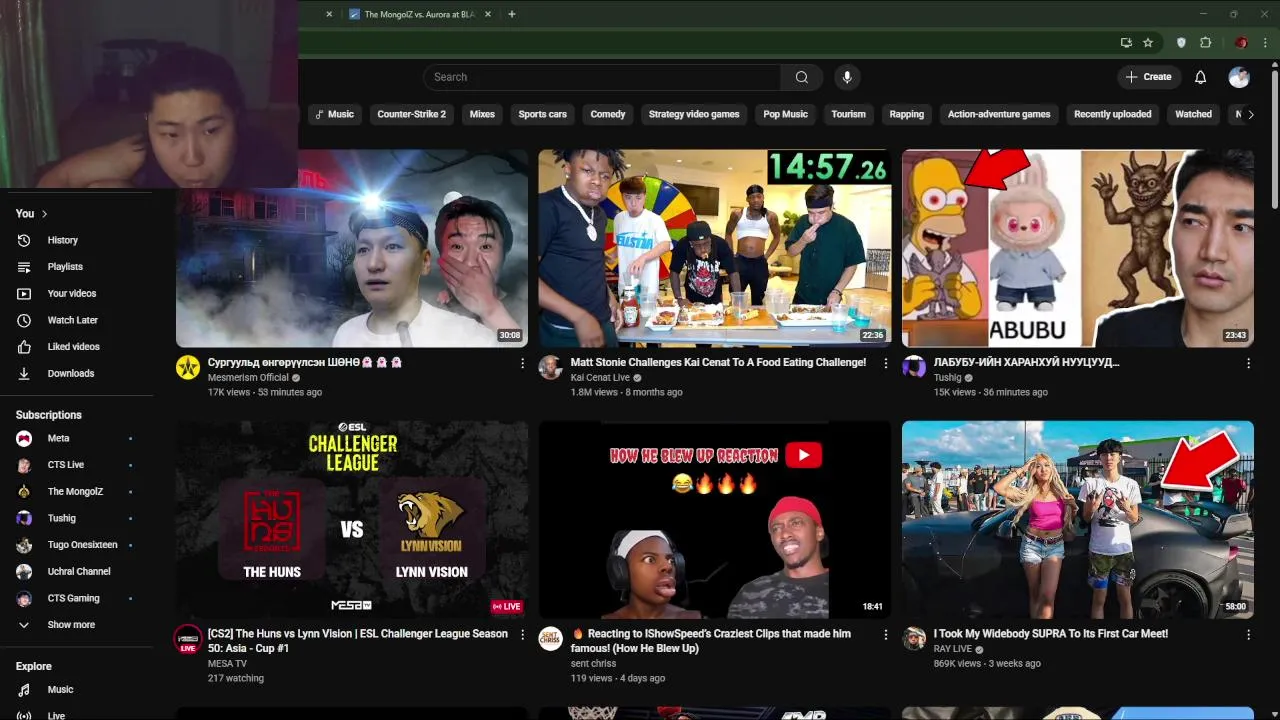This screenshot has width=1280, height=720.
Task: Click inside the Search field
Action: (602, 77)
